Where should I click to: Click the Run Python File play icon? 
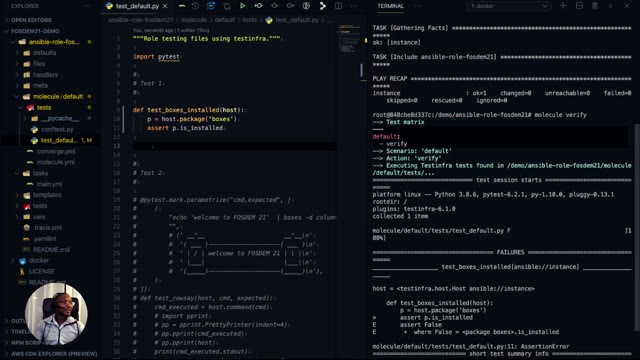coord(242,6)
